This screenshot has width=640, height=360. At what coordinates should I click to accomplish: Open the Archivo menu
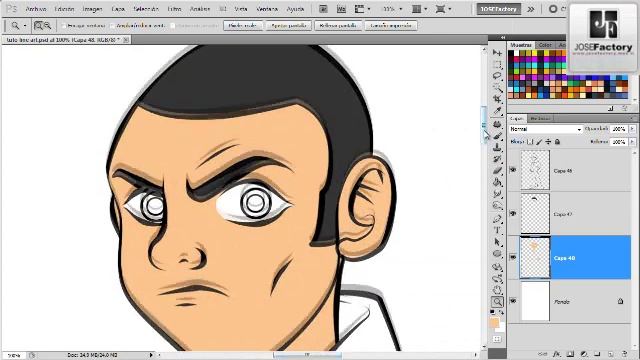point(36,9)
